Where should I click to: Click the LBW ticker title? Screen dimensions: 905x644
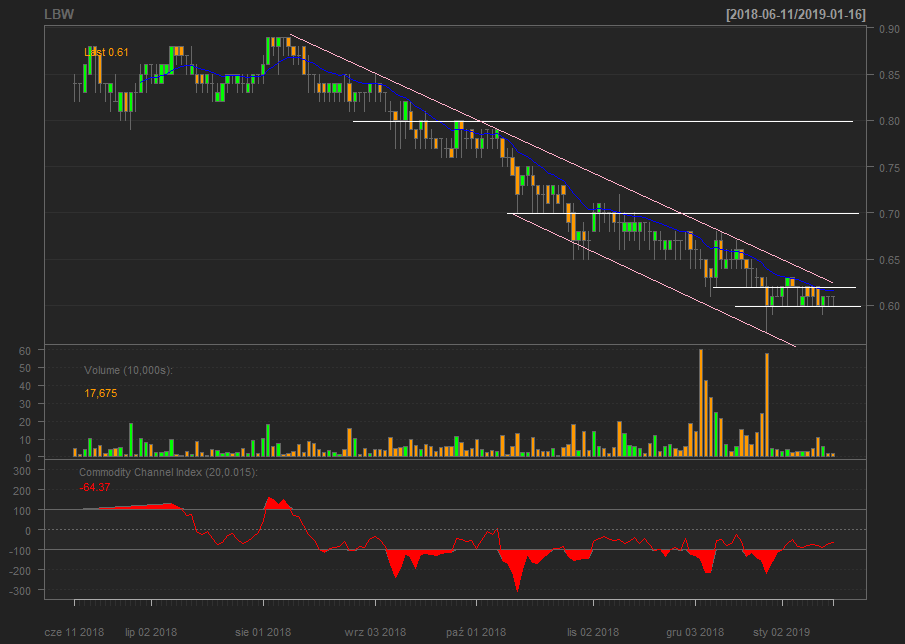(x=59, y=14)
